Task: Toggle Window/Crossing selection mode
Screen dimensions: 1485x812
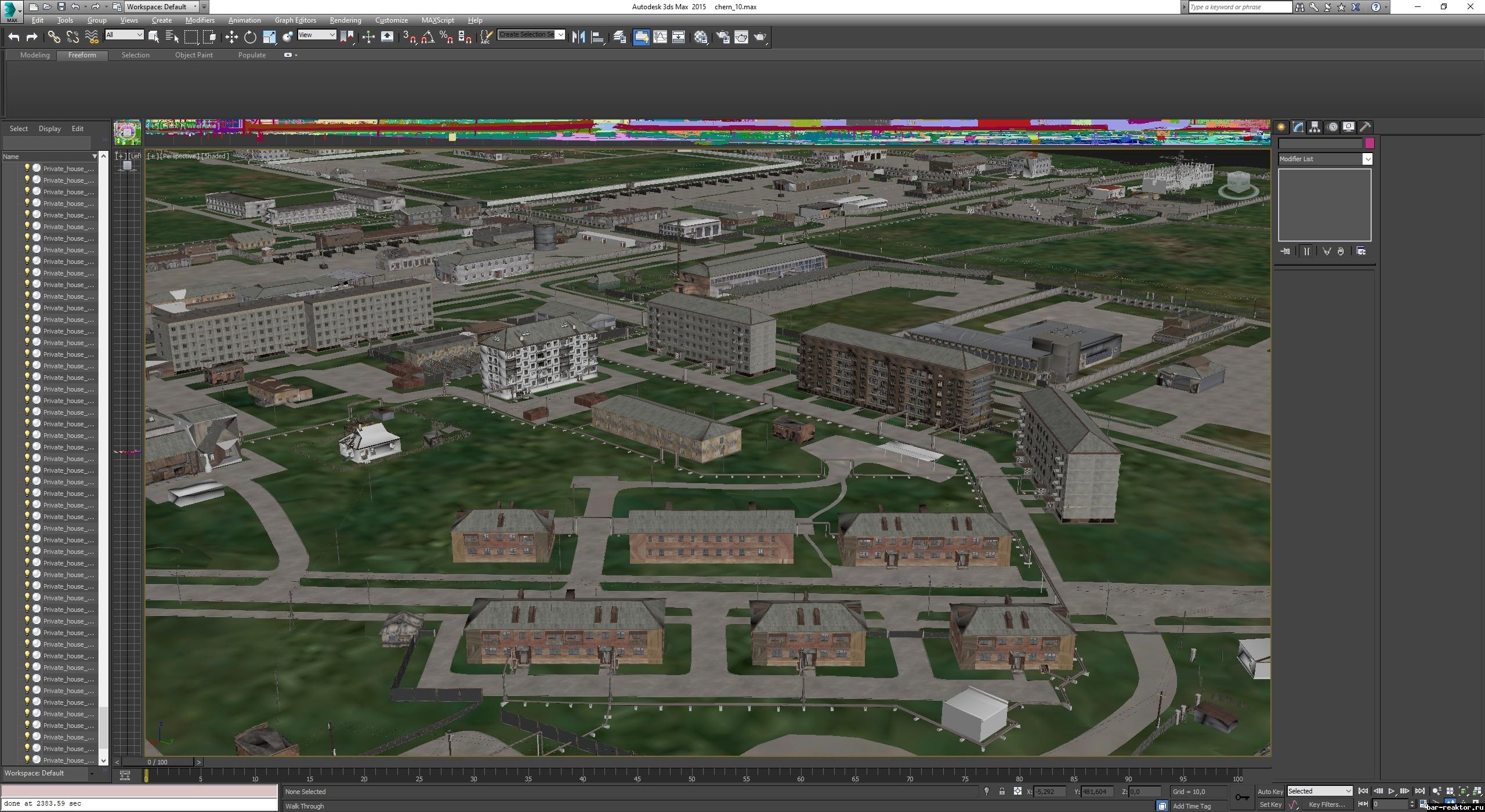Action: [x=209, y=37]
